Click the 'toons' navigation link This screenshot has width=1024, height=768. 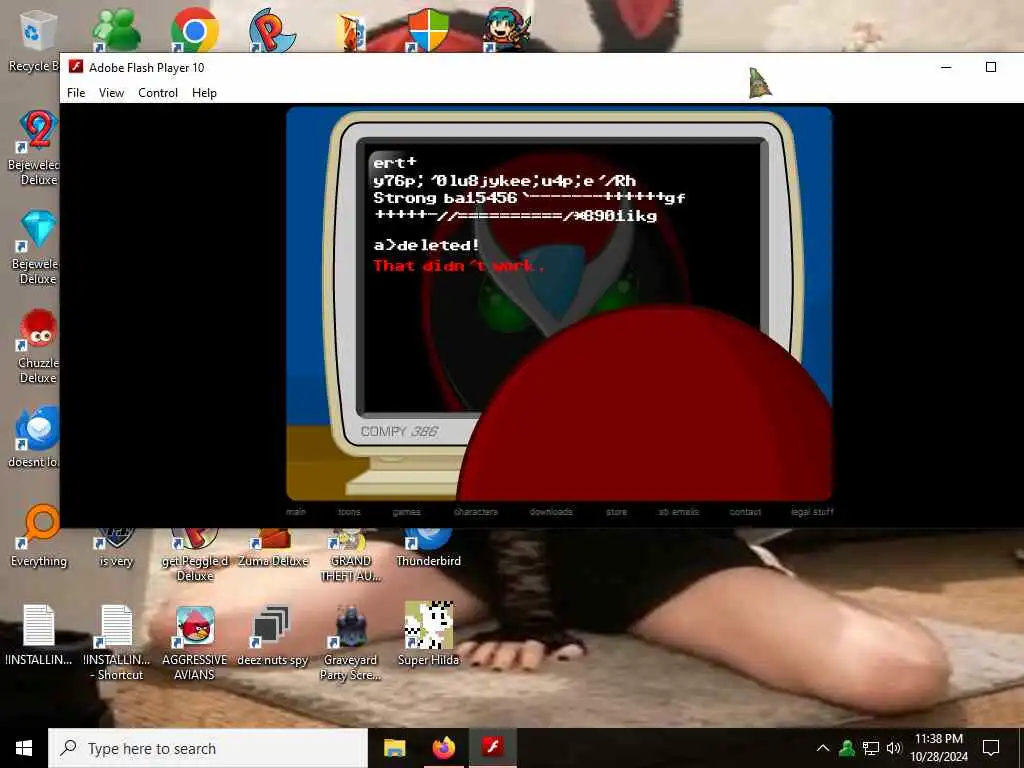(x=349, y=511)
